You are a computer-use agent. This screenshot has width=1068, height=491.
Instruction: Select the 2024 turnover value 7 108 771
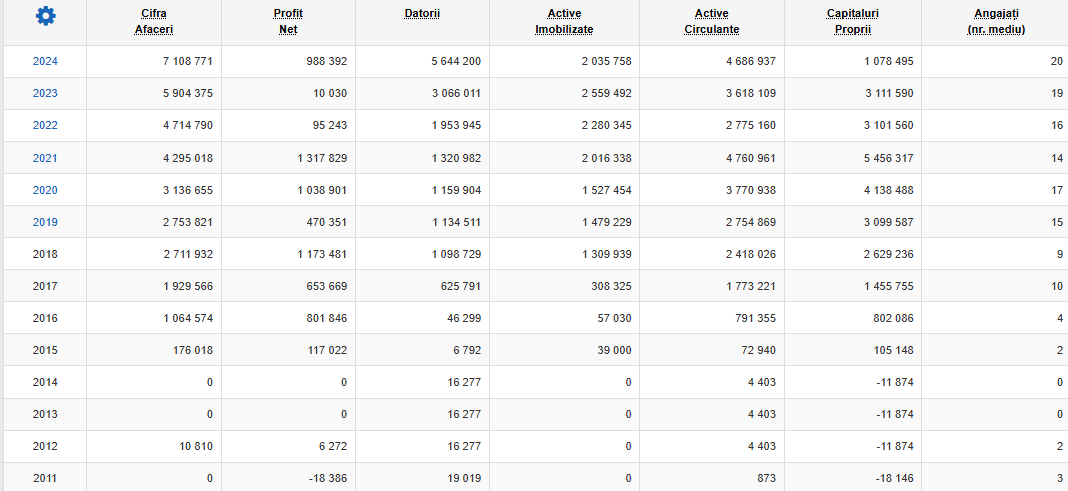[188, 61]
